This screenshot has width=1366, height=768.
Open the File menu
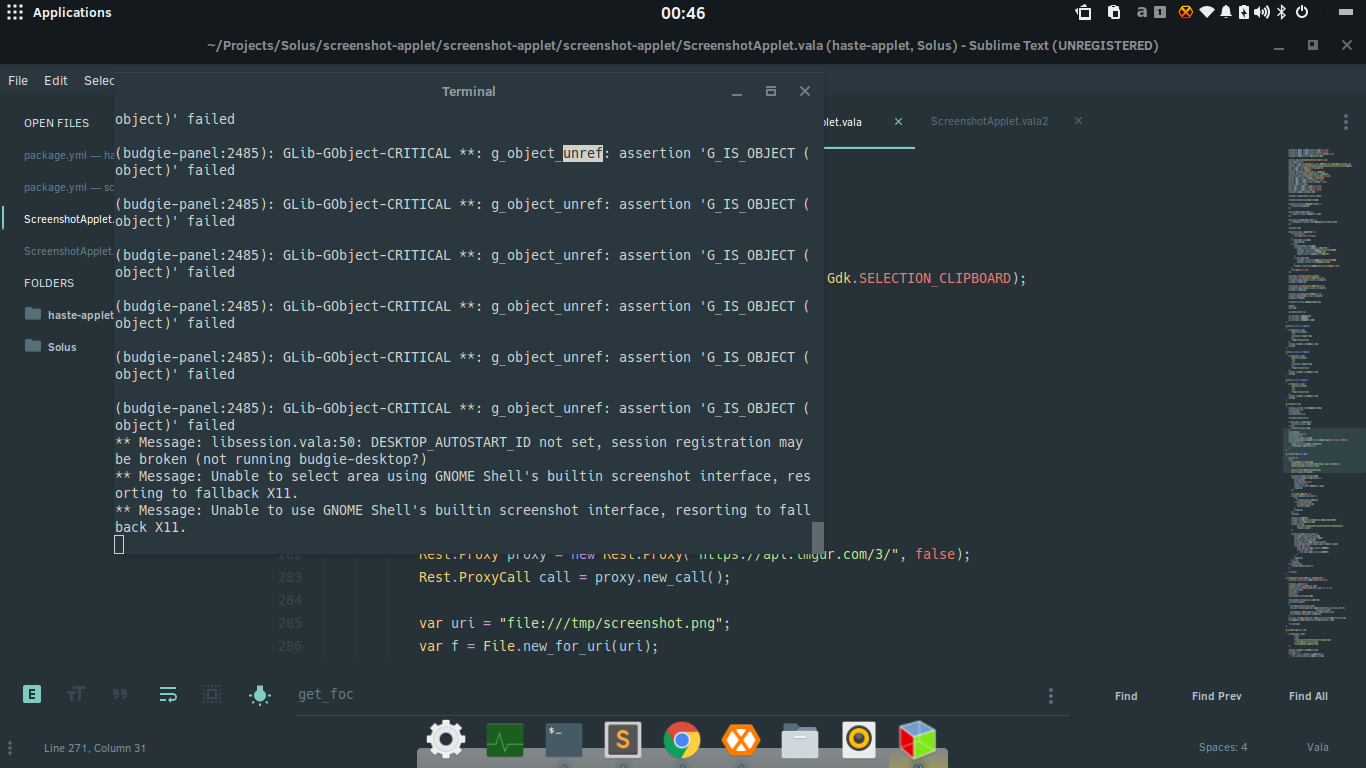[18, 81]
